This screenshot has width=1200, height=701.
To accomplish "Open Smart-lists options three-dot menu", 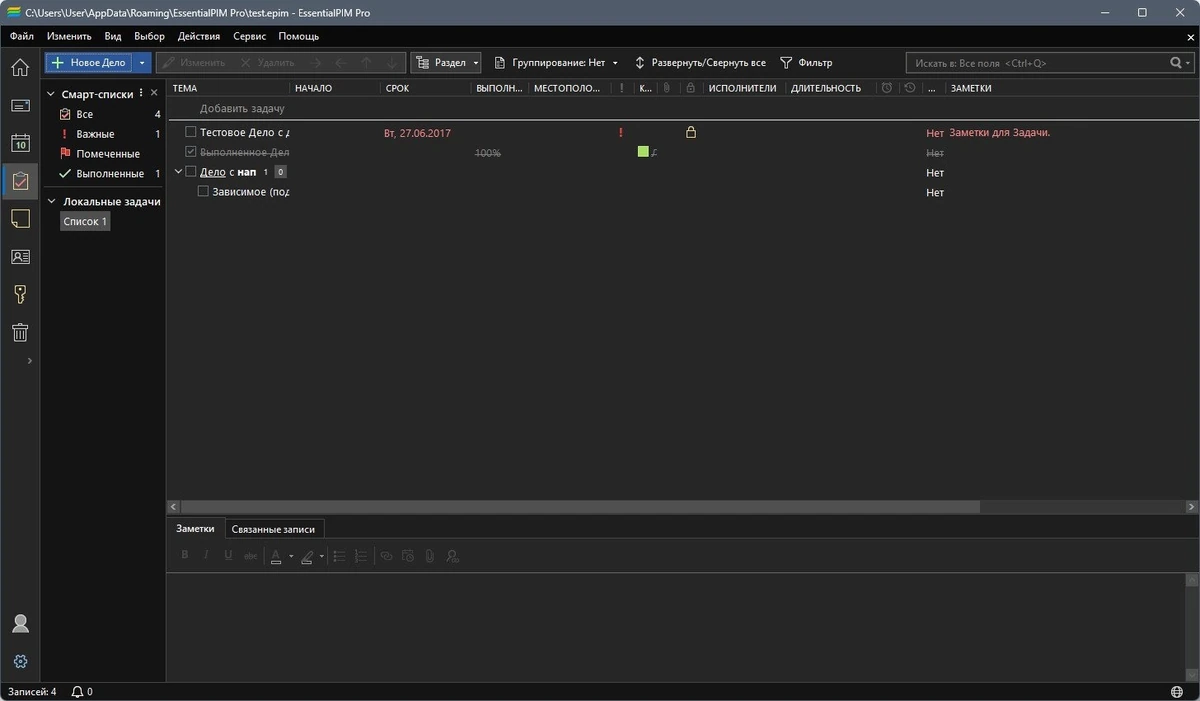I will tap(141, 93).
